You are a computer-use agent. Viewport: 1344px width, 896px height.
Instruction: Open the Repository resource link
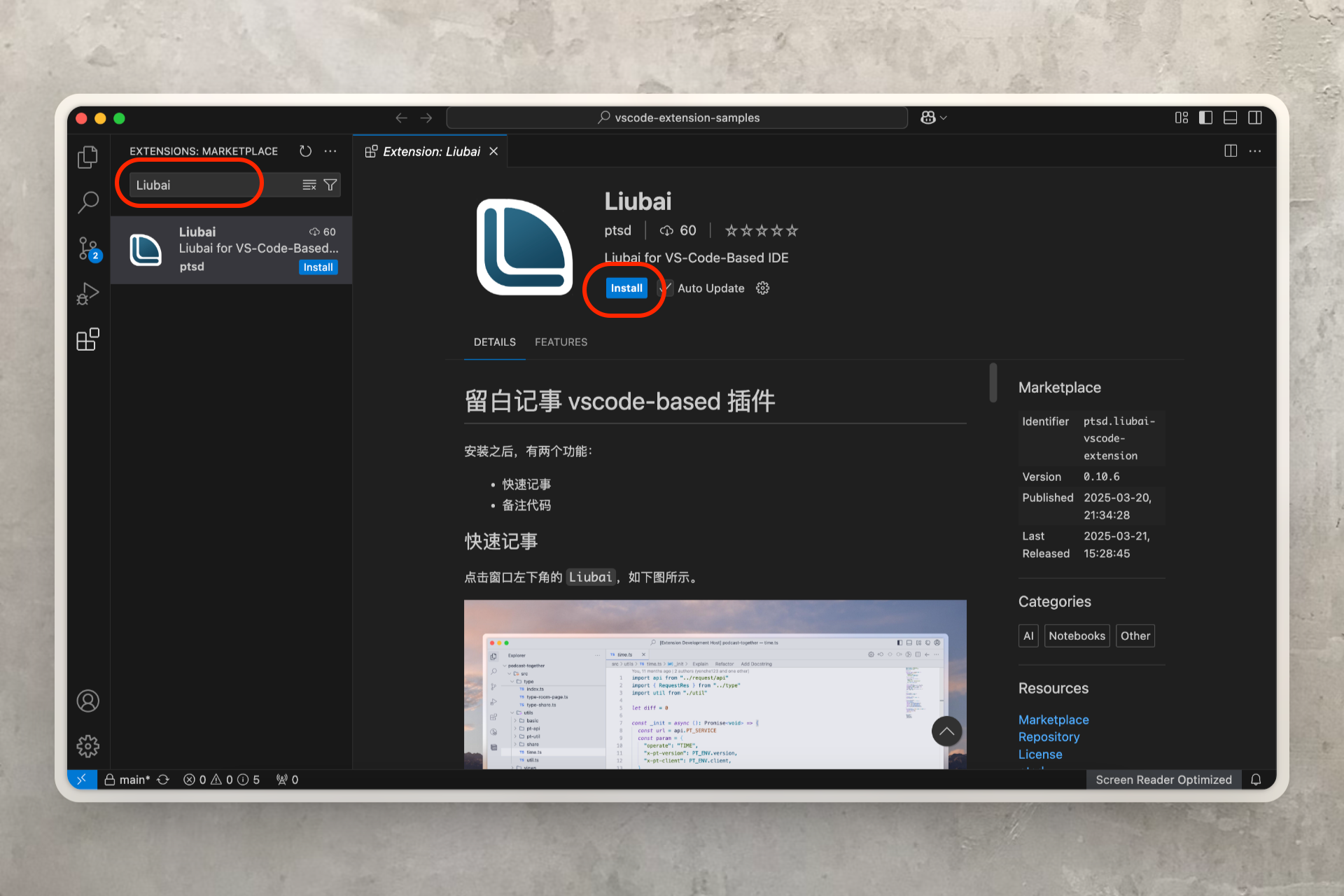pos(1049,737)
